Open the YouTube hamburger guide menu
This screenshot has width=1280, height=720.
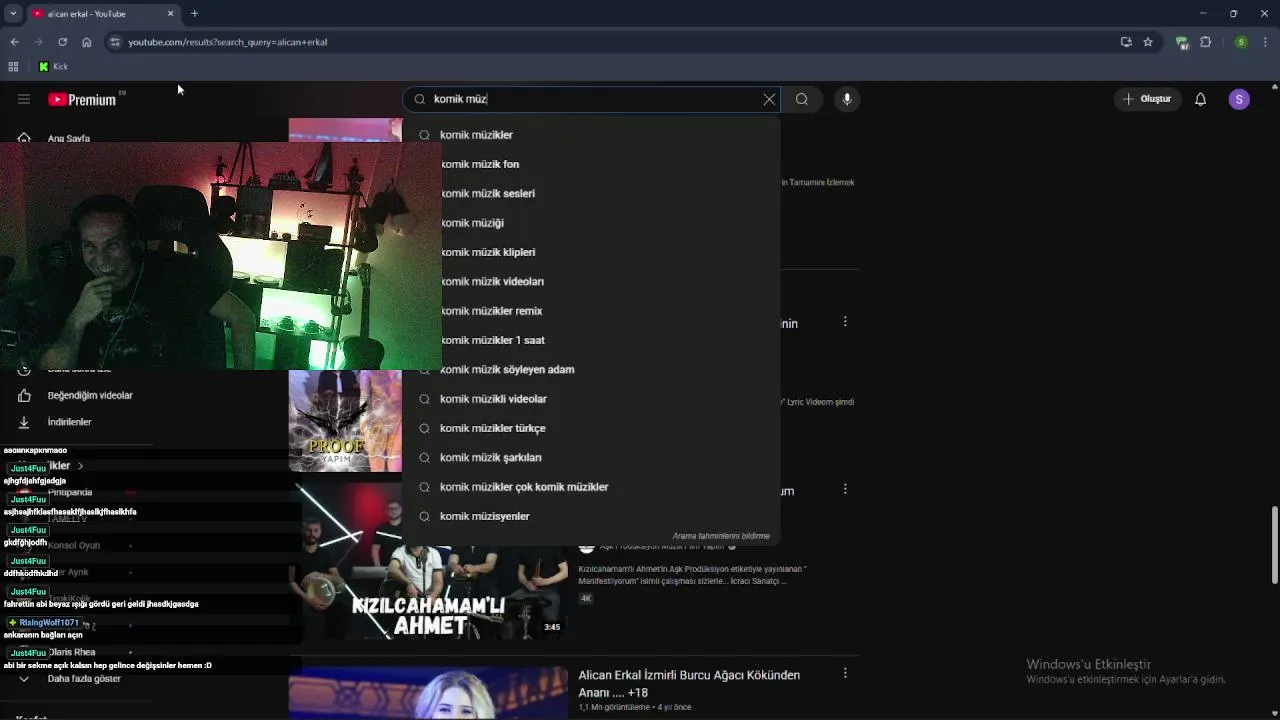pos(24,99)
